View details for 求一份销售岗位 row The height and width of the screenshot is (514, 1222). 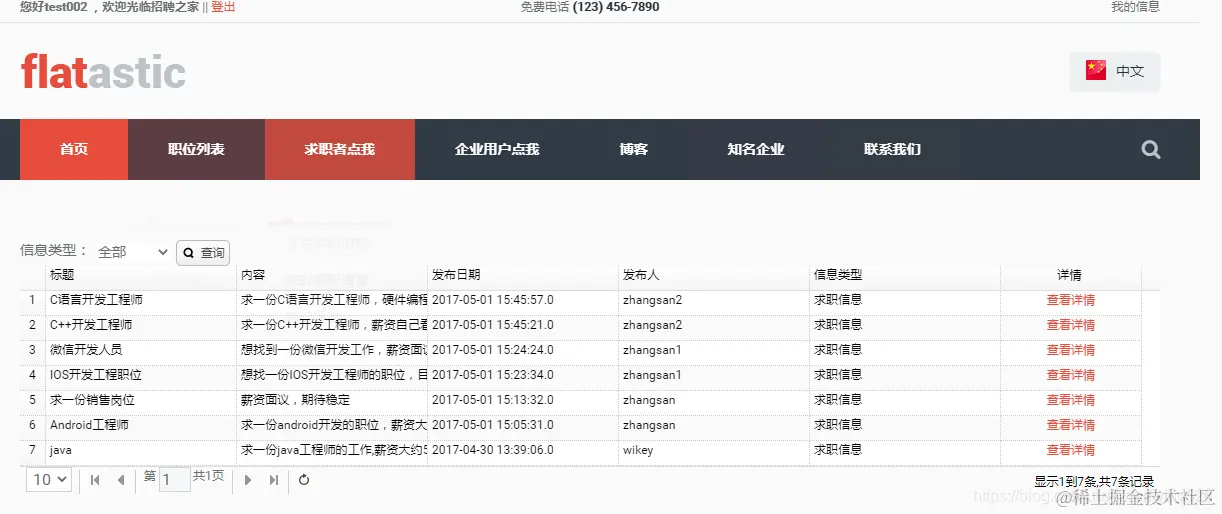tap(1070, 400)
